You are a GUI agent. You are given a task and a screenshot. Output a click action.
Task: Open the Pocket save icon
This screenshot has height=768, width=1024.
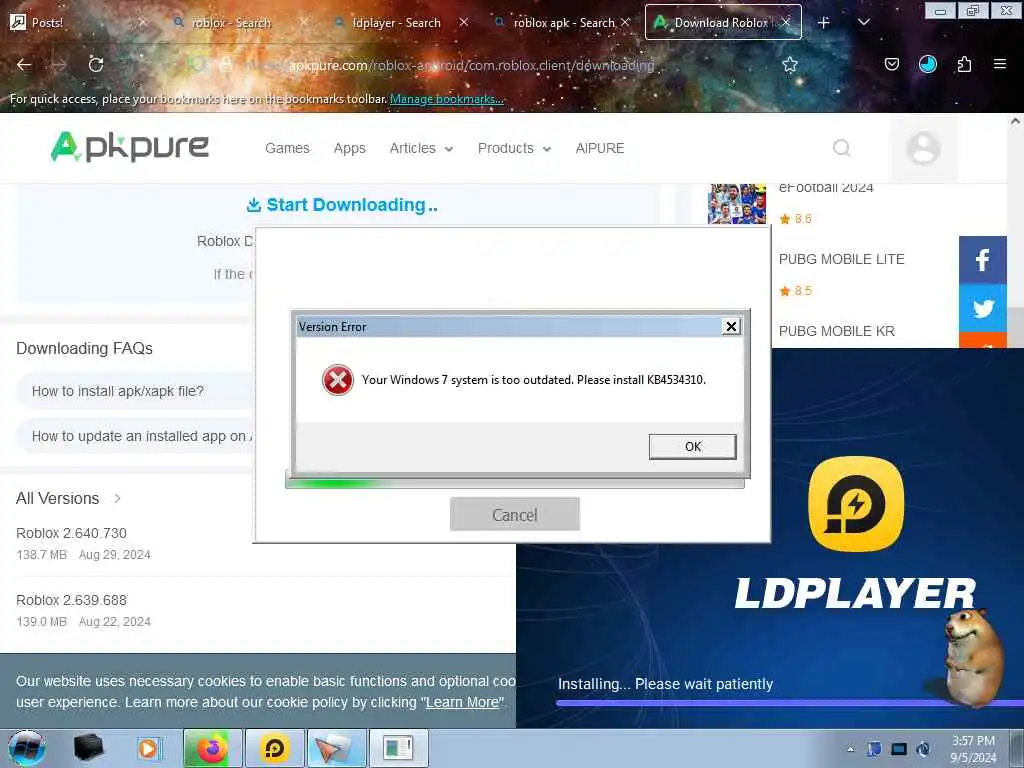coord(891,64)
